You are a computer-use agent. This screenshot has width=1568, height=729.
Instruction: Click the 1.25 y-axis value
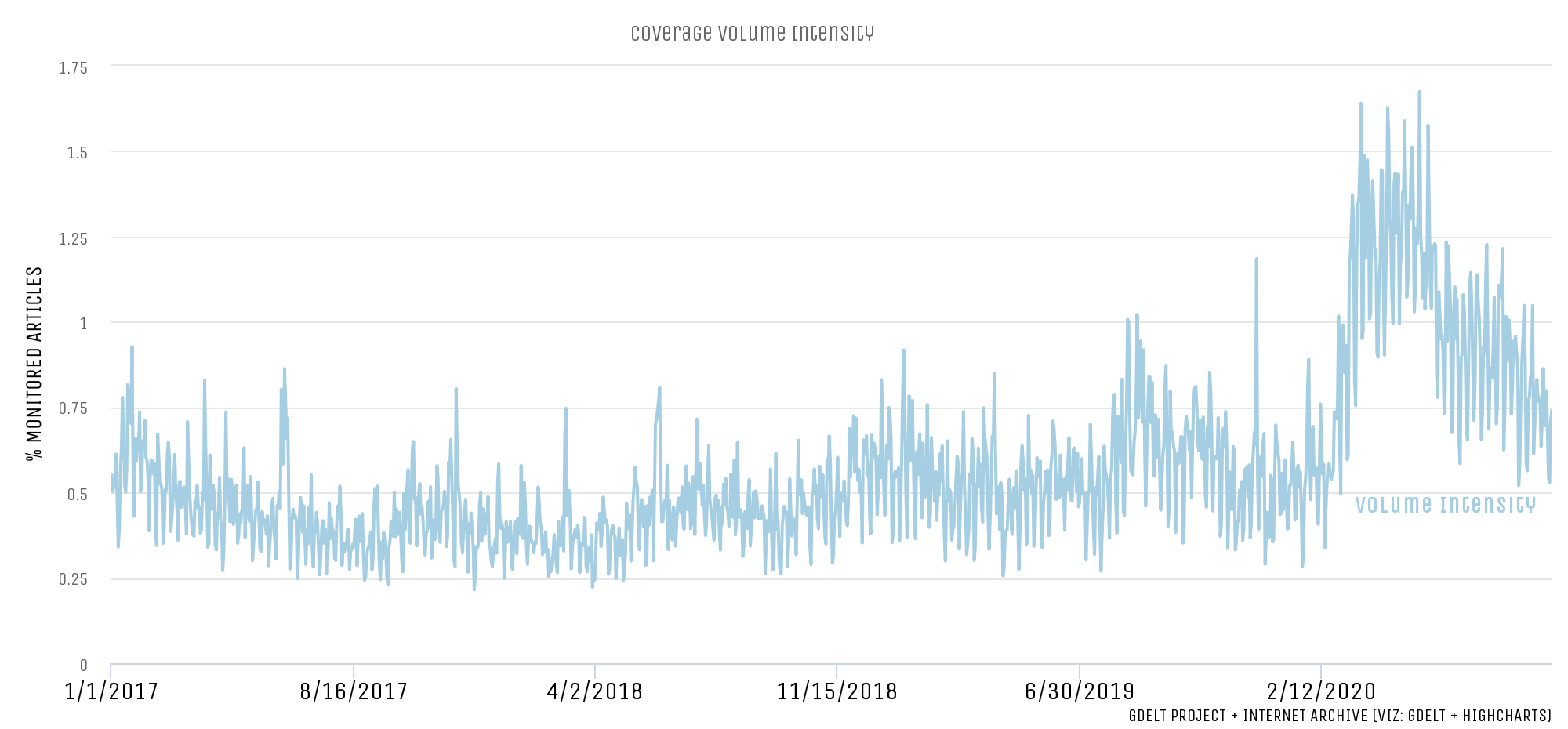[x=73, y=238]
